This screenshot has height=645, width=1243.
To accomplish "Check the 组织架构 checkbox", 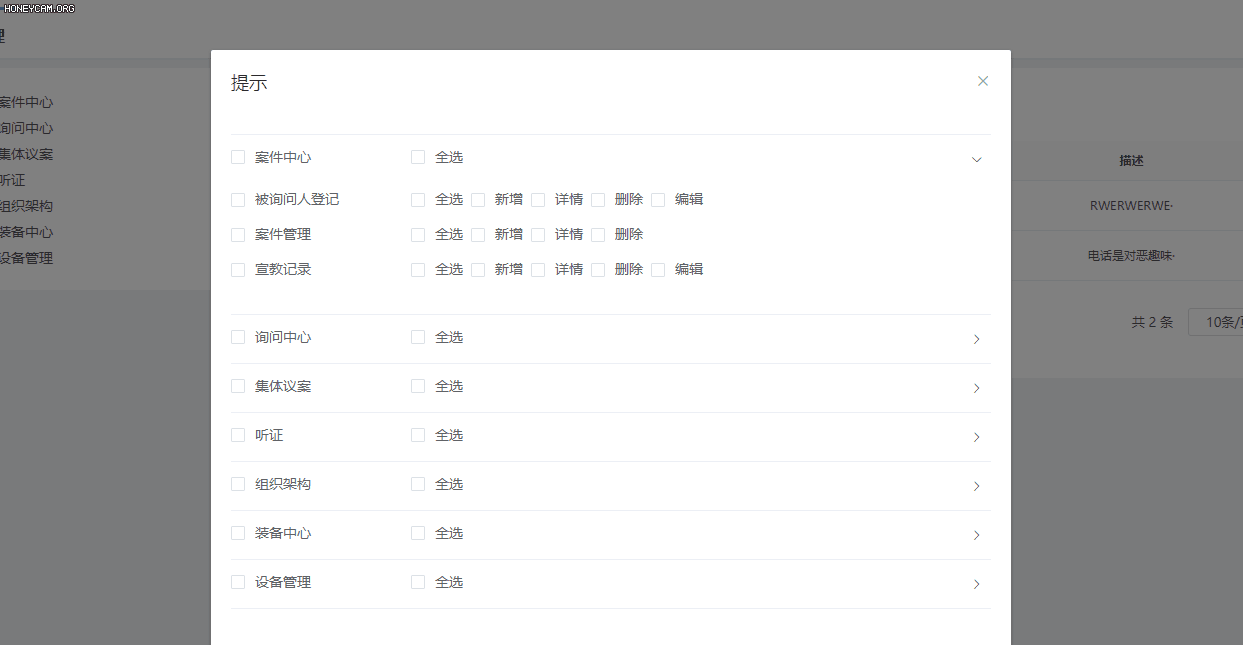I will click(238, 484).
